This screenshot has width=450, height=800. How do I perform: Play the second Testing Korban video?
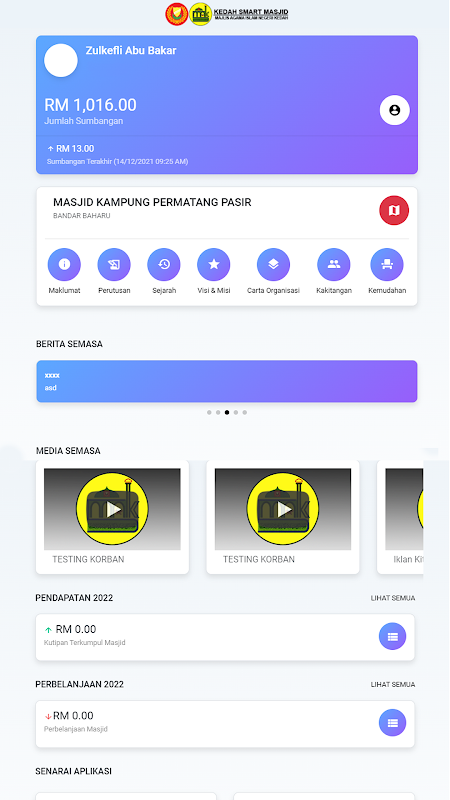[x=283, y=509]
